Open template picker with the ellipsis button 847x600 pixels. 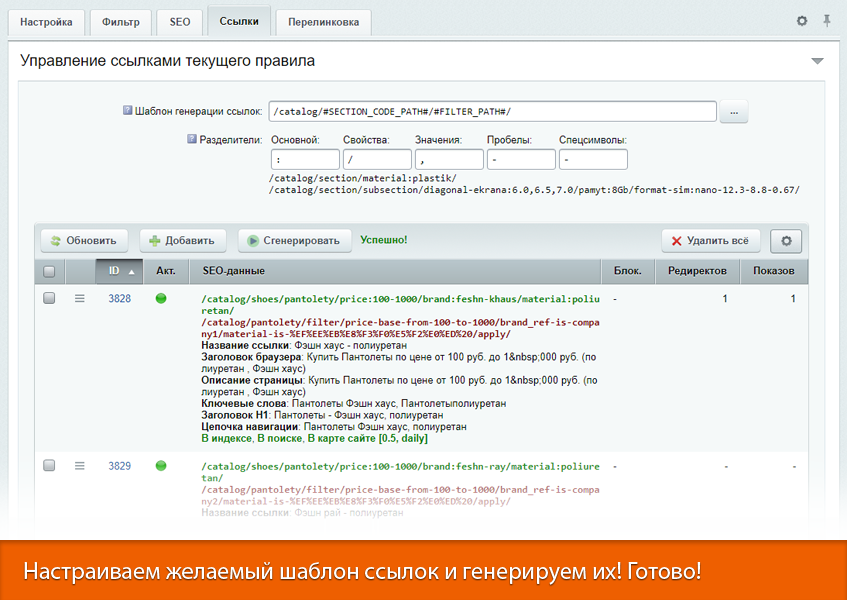pyautogui.click(x=733, y=112)
